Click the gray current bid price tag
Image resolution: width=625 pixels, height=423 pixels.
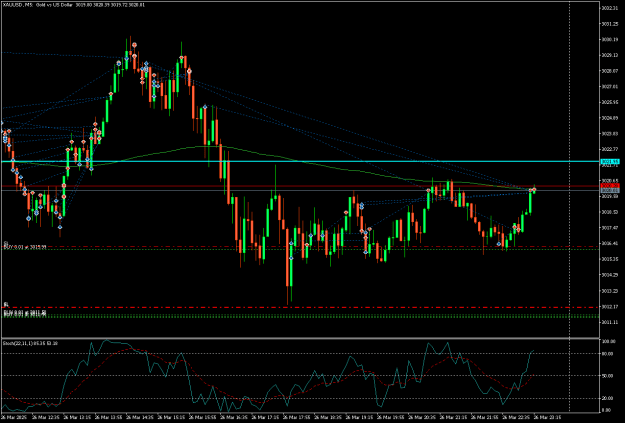click(610, 191)
